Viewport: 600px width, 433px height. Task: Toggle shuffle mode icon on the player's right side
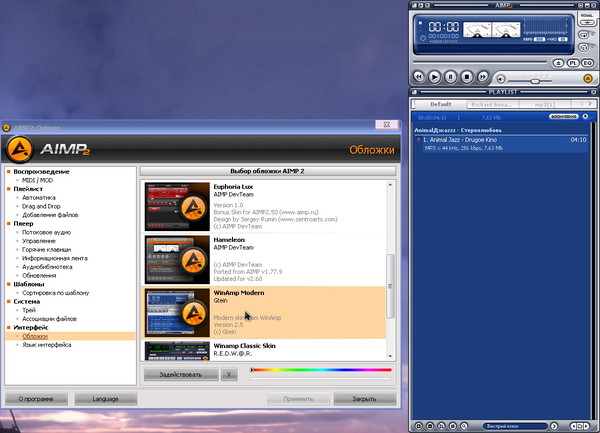tap(584, 47)
